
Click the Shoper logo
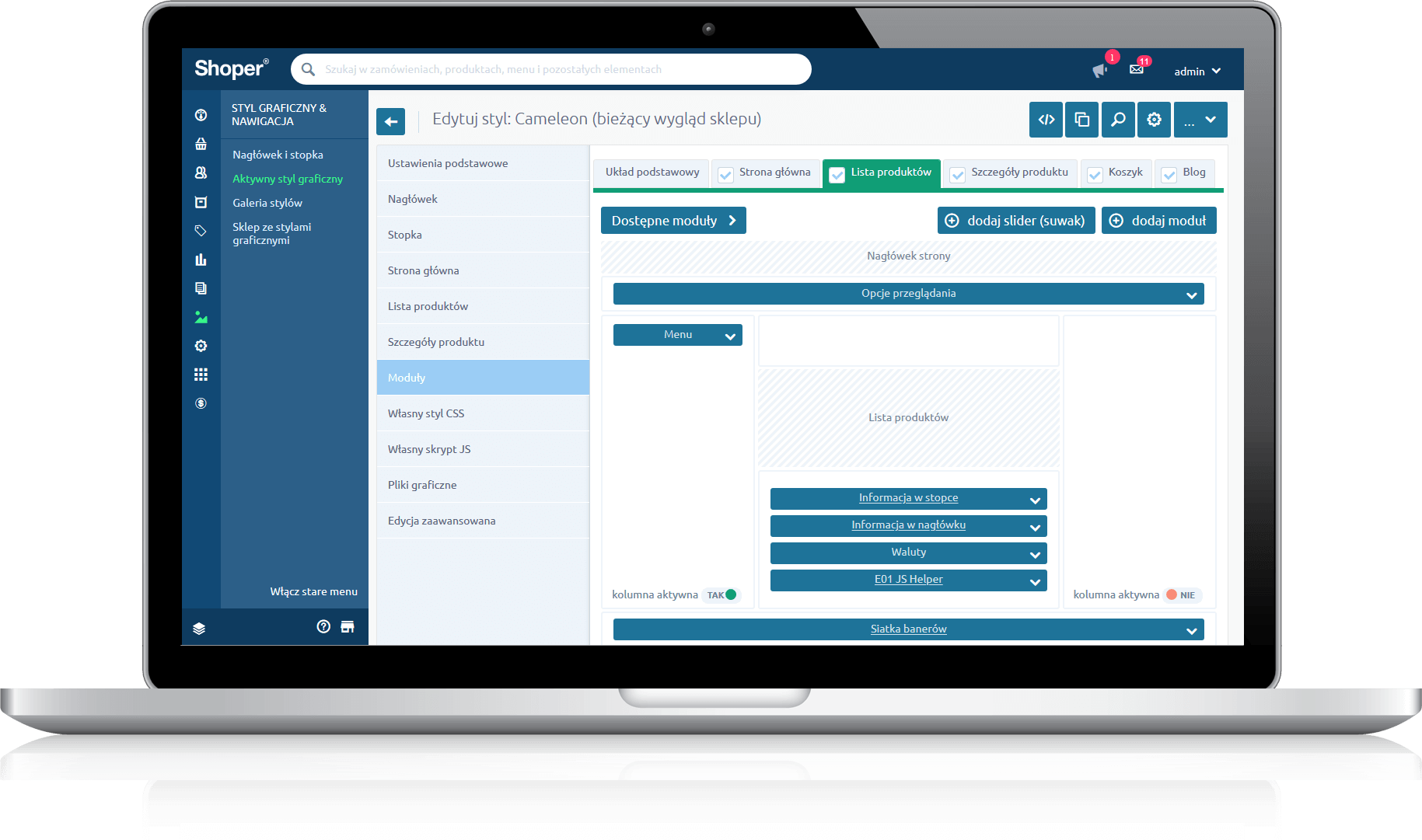click(x=232, y=69)
